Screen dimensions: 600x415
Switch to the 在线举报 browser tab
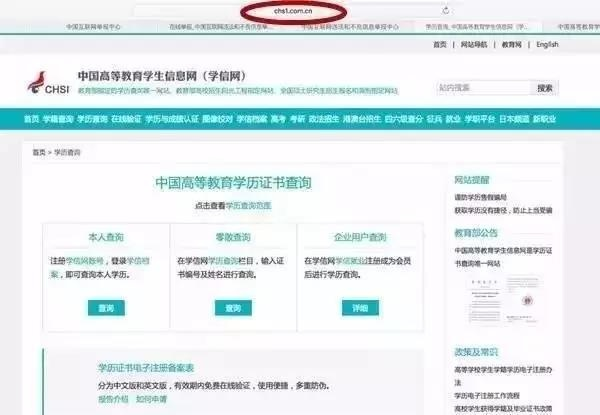[x=221, y=27]
